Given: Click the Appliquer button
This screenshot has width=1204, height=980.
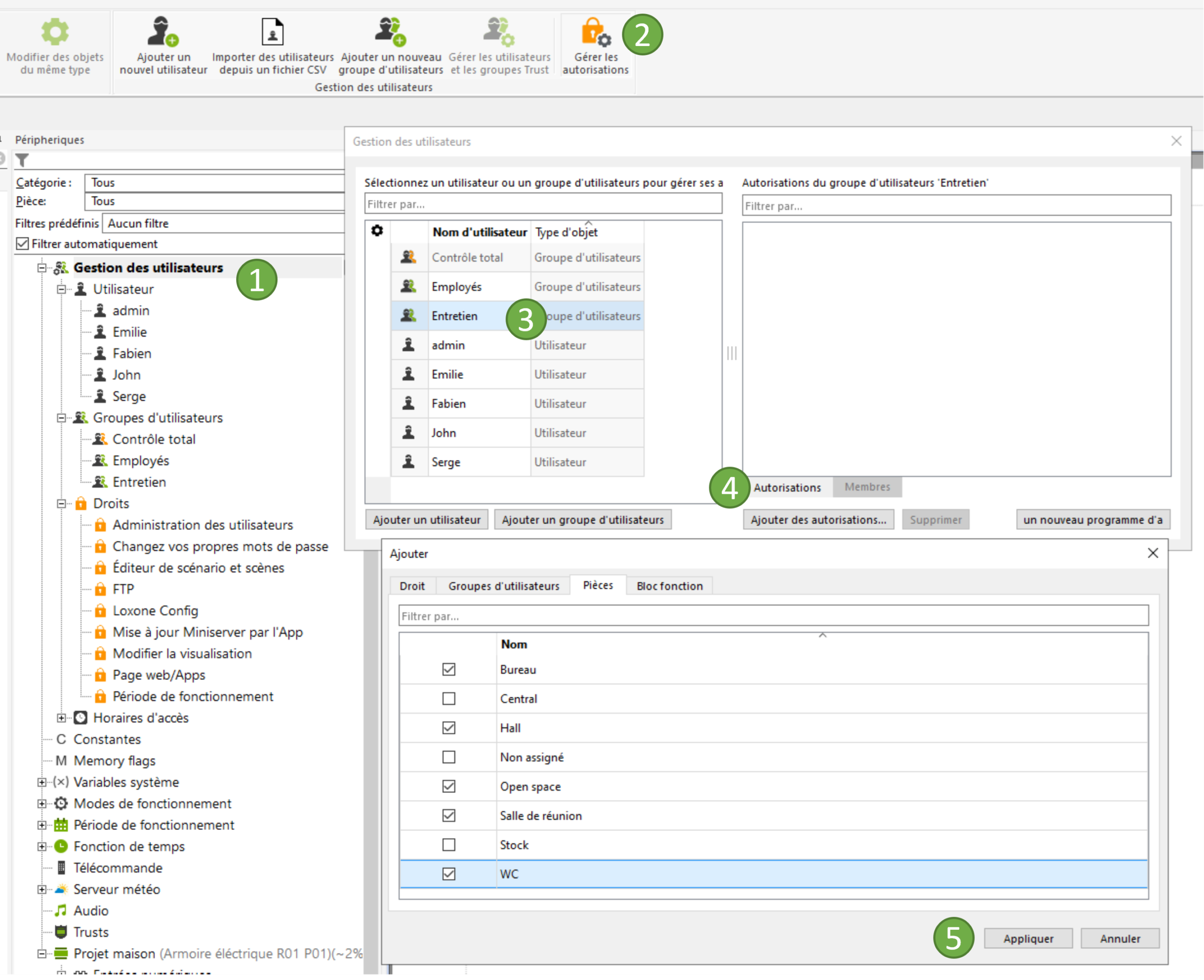Looking at the screenshot, I should 1028,938.
